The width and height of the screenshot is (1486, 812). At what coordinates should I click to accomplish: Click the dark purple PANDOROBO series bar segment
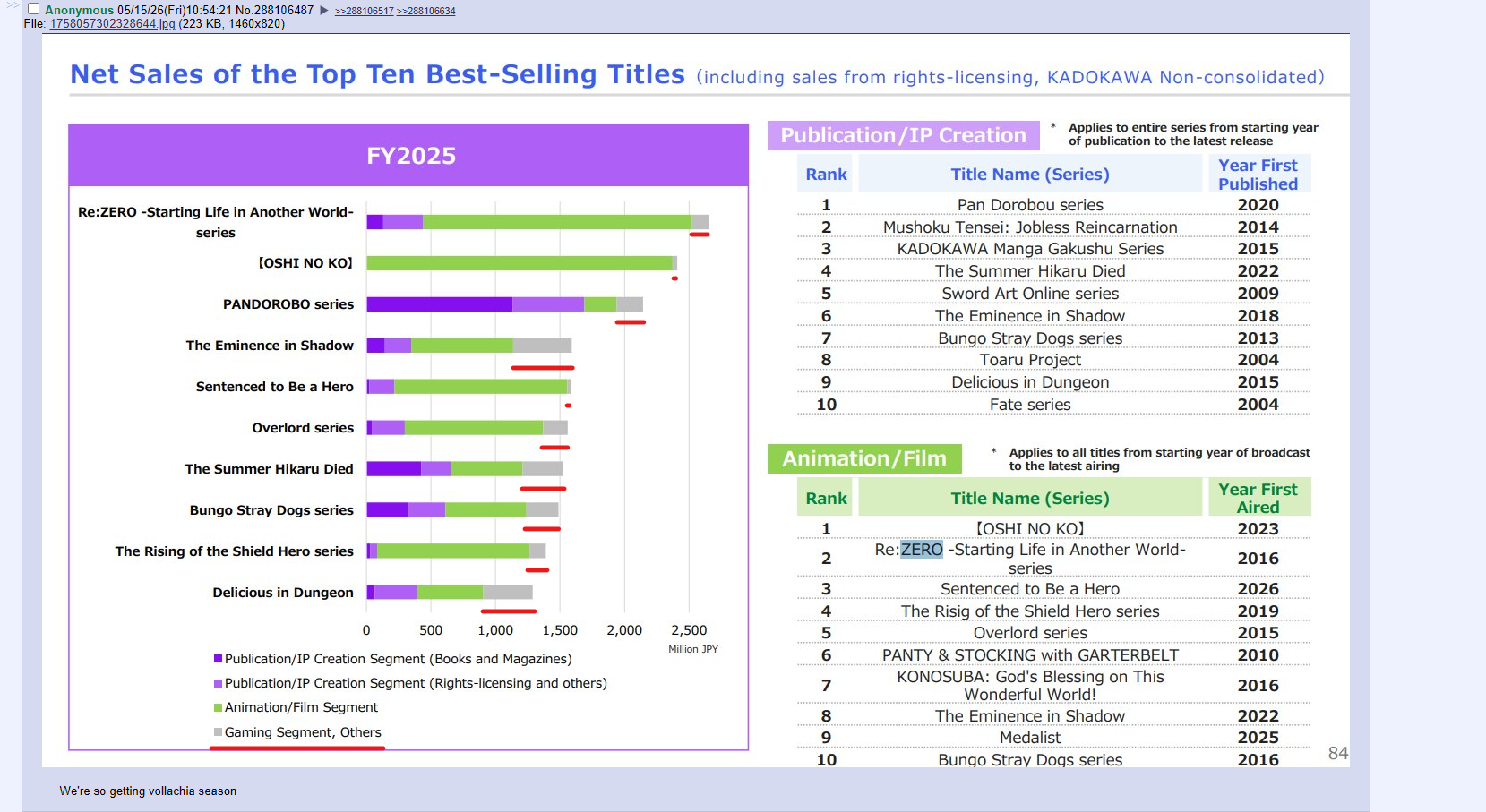coord(440,304)
